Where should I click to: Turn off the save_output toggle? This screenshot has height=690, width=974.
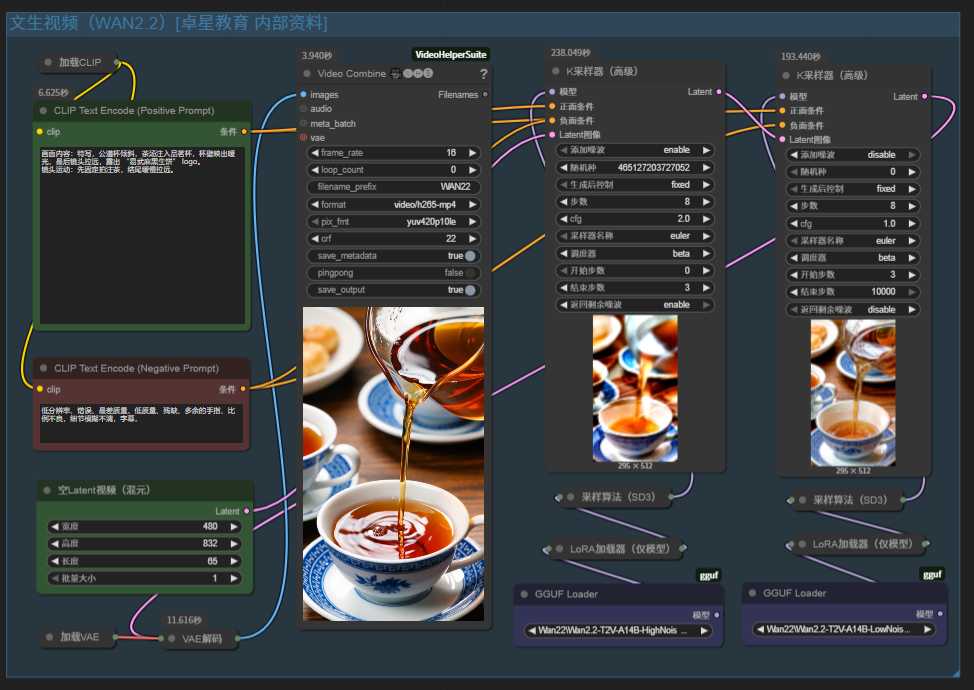[x=470, y=290]
